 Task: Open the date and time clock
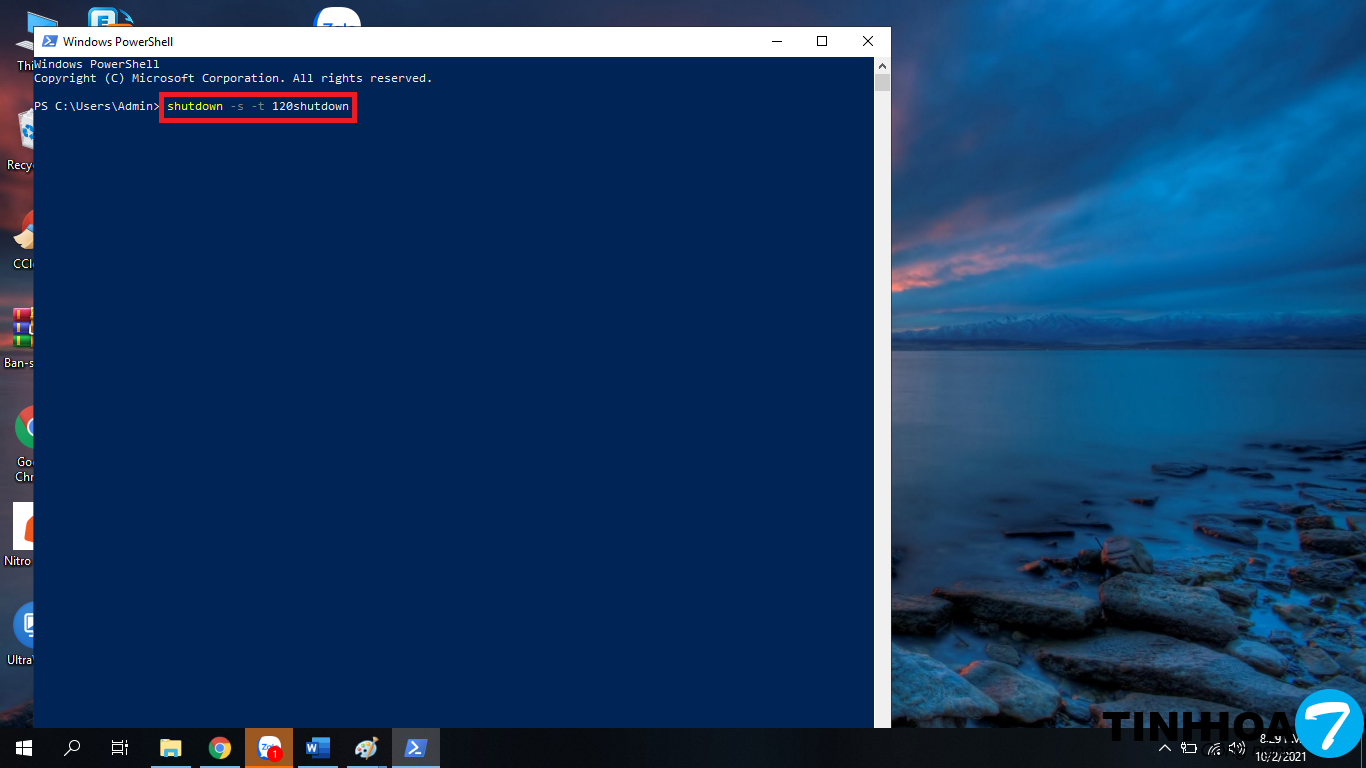1280,748
